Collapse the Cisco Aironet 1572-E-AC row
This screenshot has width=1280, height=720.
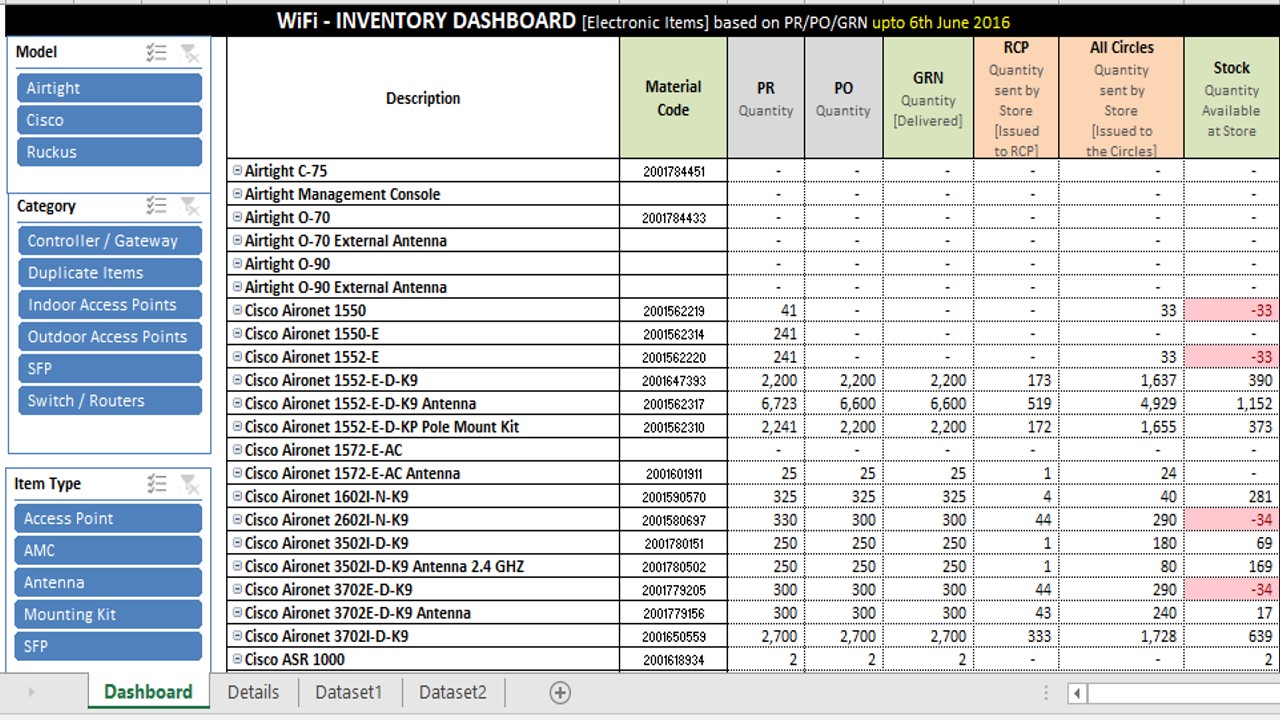[x=238, y=450]
